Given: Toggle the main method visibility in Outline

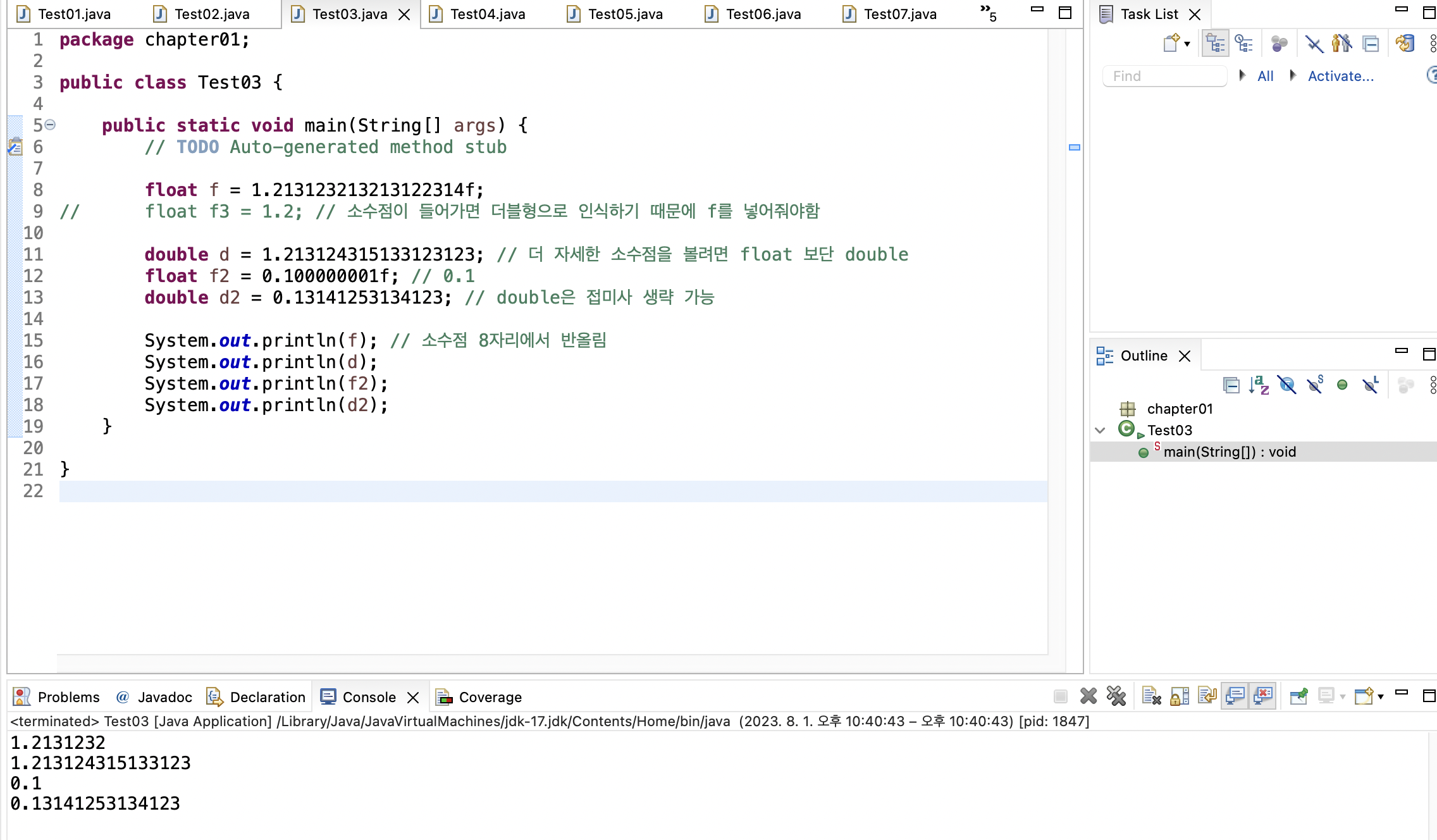Looking at the screenshot, I should [x=1100, y=430].
